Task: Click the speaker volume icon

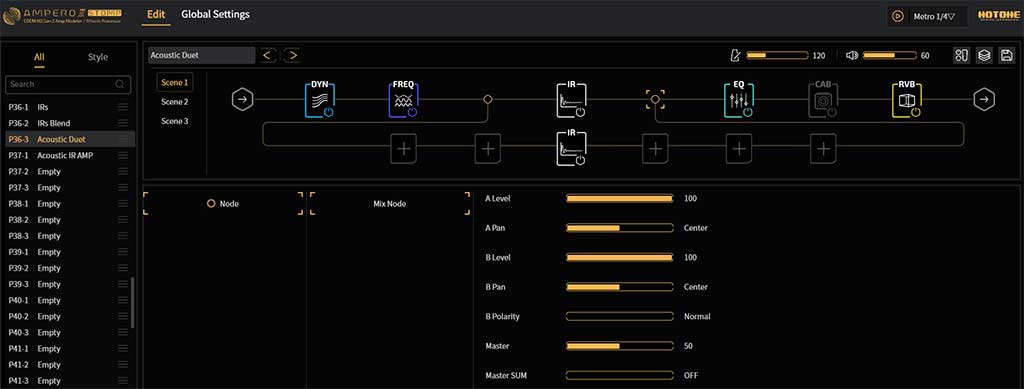Action: (x=852, y=55)
